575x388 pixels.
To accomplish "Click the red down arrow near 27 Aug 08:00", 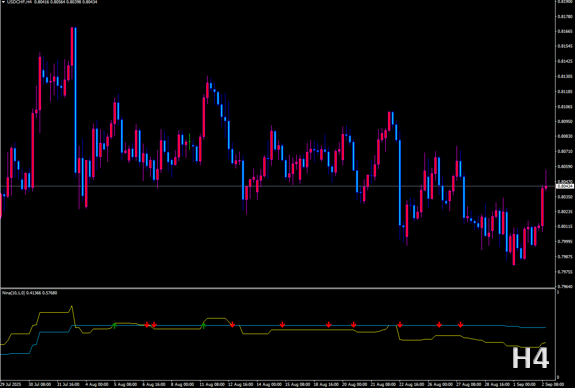I will [461, 325].
